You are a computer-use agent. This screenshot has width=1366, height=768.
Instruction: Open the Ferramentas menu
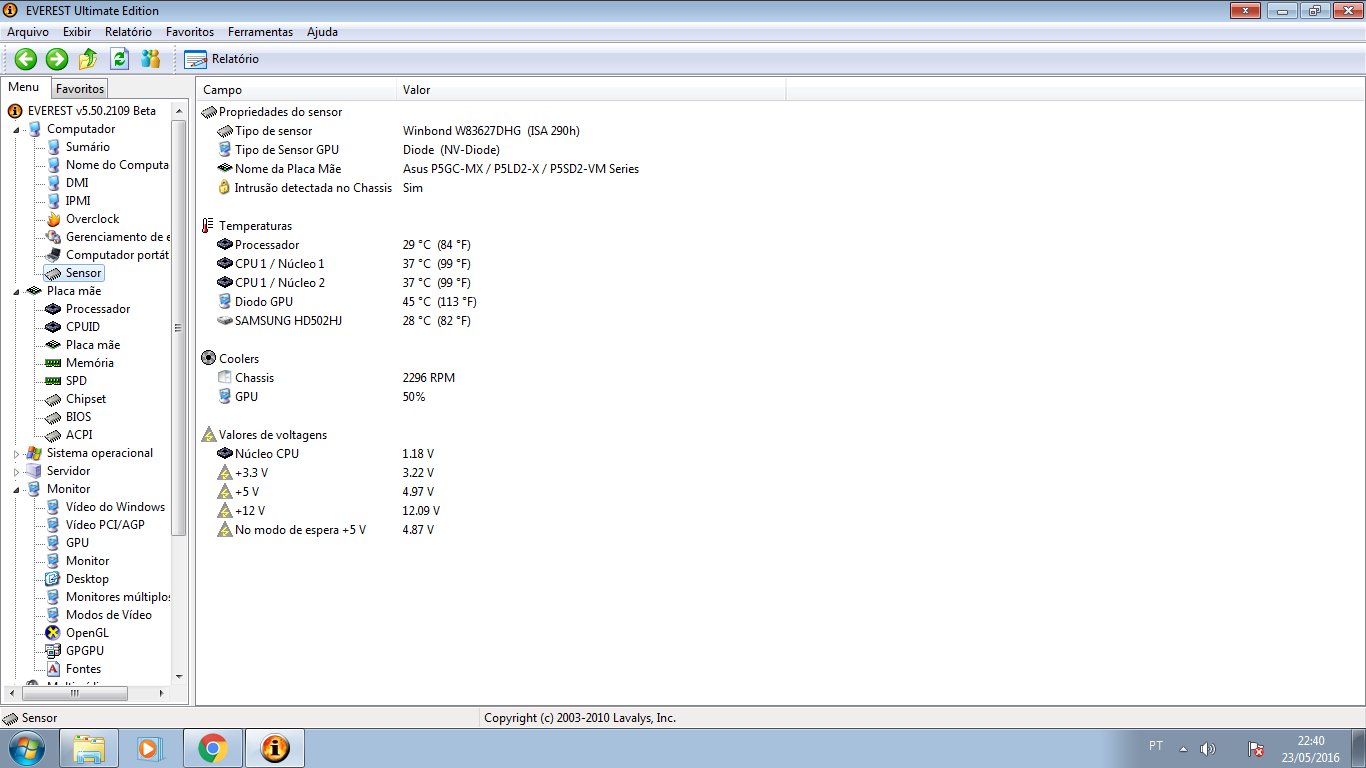click(x=260, y=32)
